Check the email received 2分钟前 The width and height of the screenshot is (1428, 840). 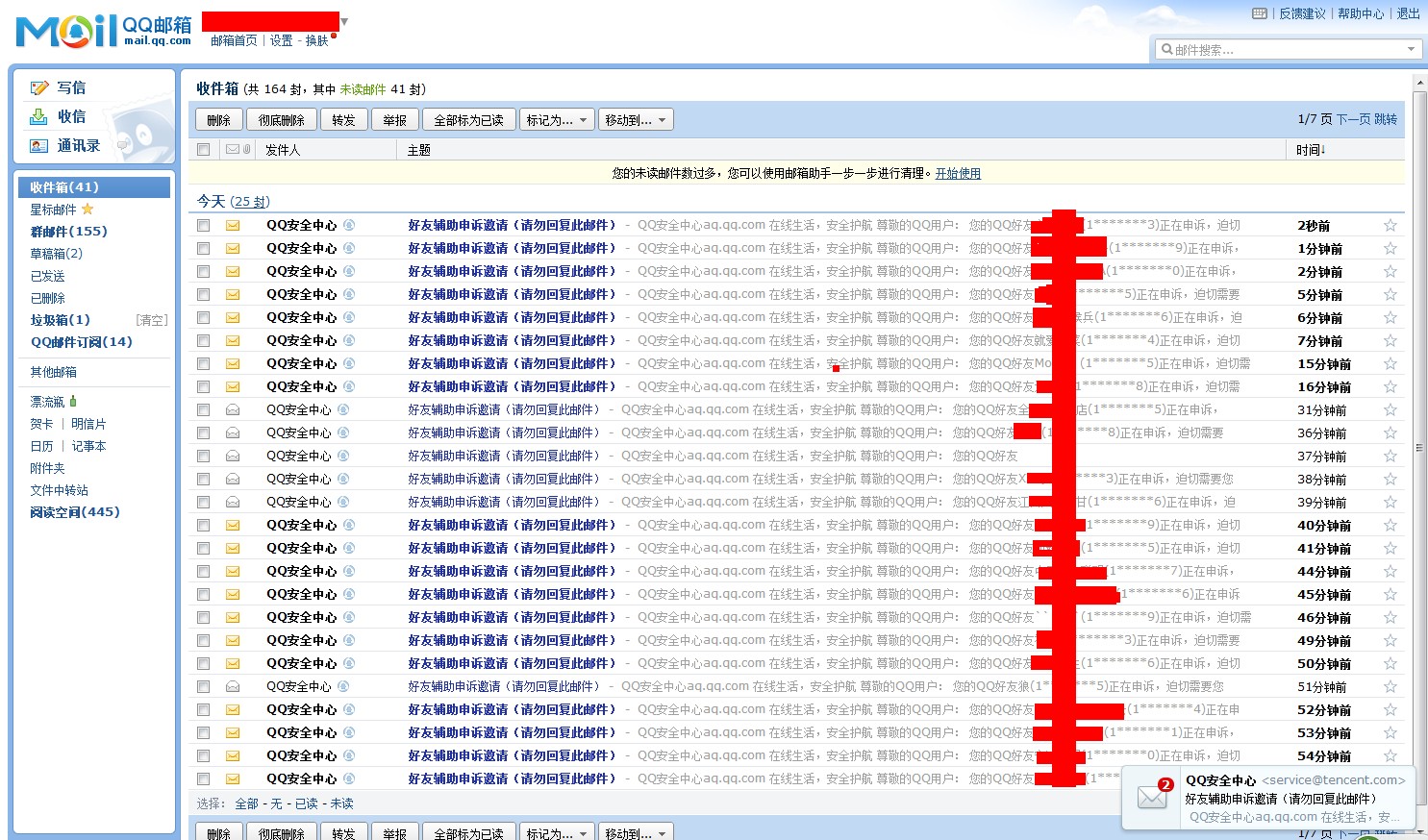coord(203,271)
